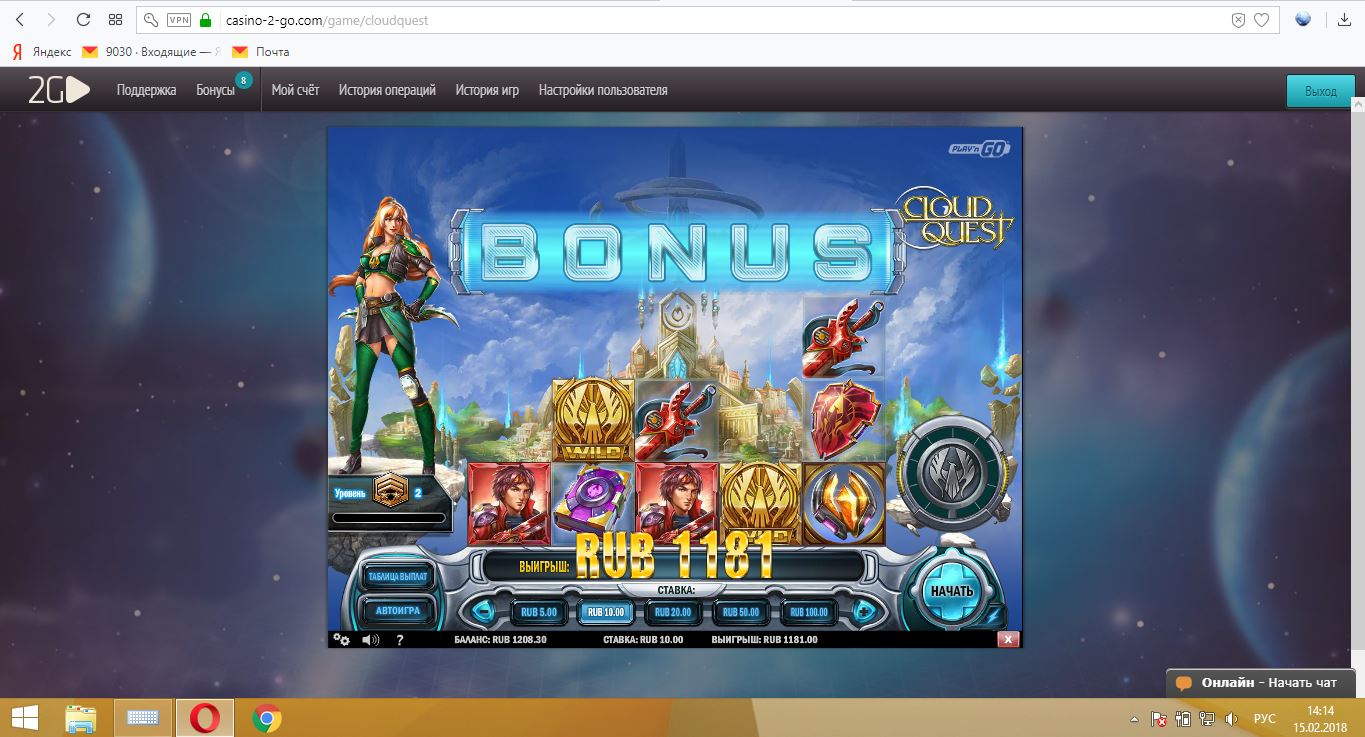
Task: Open the 9030 Входящие mail bookmark
Action: pos(152,52)
